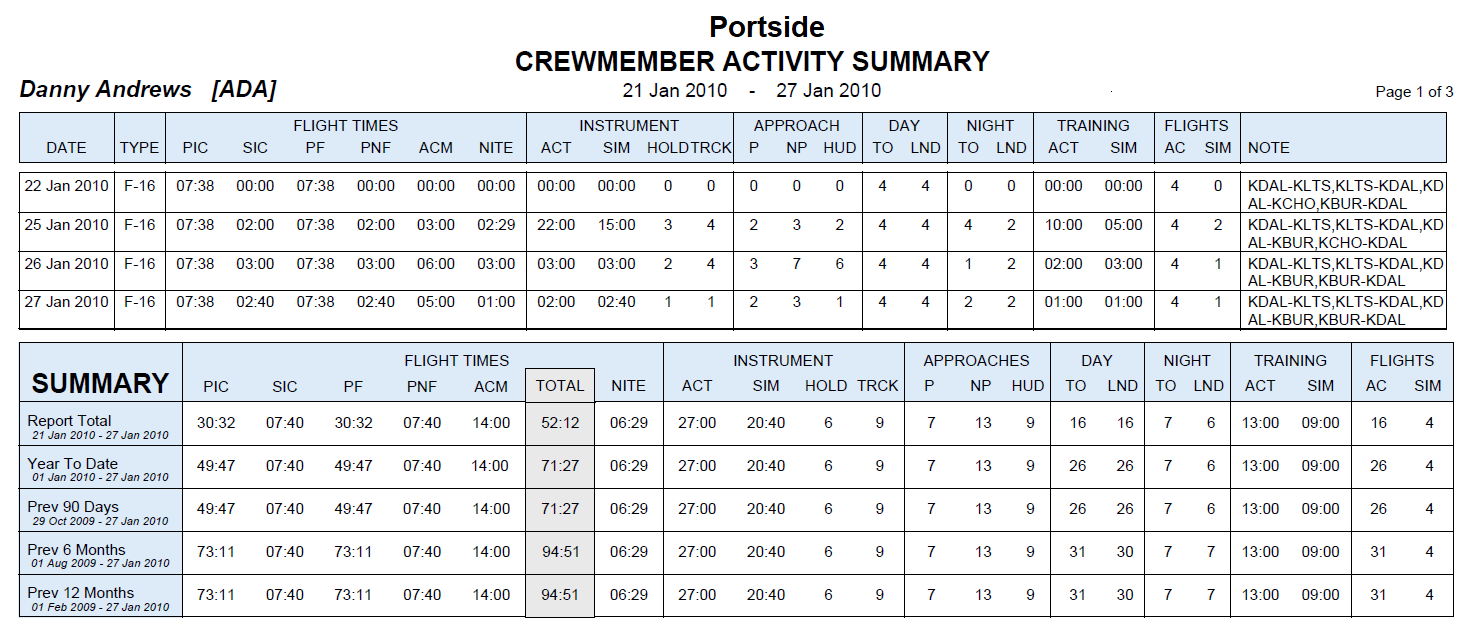Click the Portside report title
The width and height of the screenshot is (1466, 636).
point(767,26)
